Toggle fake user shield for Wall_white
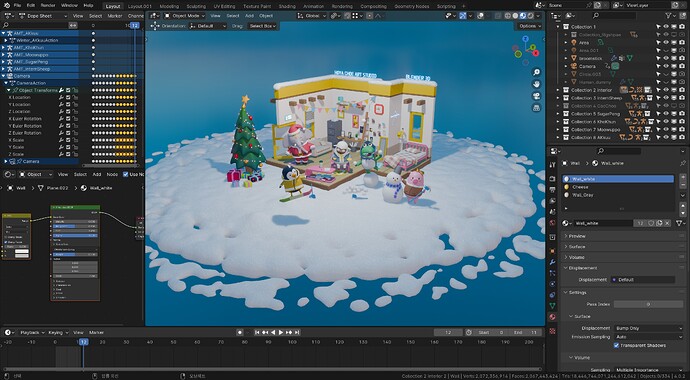This screenshot has height=380, width=690. tap(652, 223)
